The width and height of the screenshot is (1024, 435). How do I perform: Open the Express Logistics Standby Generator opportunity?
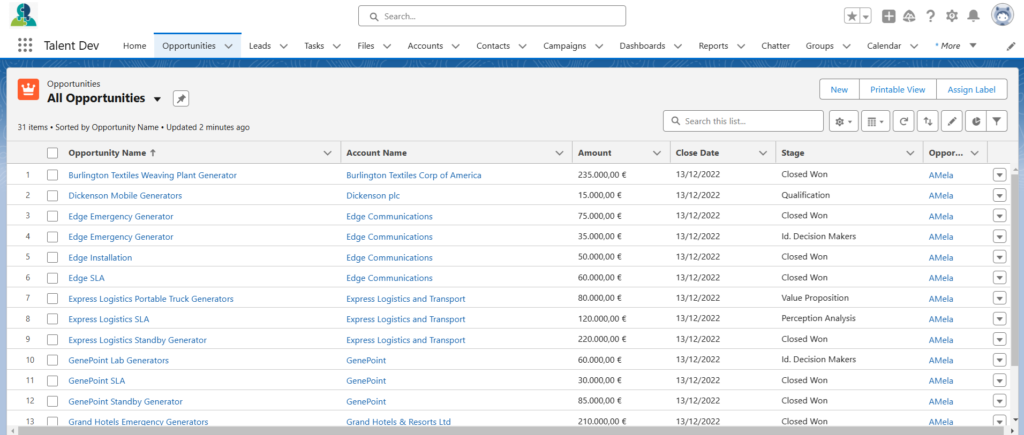tap(137, 340)
